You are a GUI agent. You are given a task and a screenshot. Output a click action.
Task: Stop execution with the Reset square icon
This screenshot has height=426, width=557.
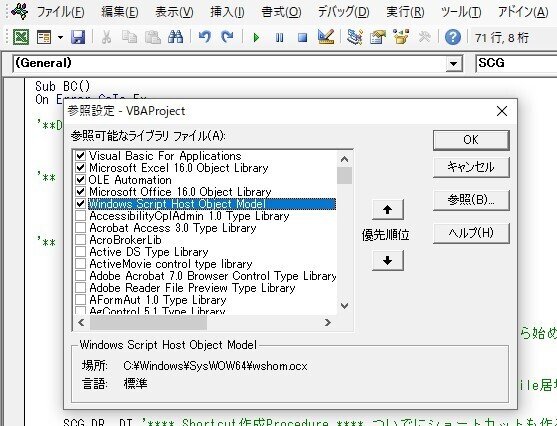coord(302,37)
